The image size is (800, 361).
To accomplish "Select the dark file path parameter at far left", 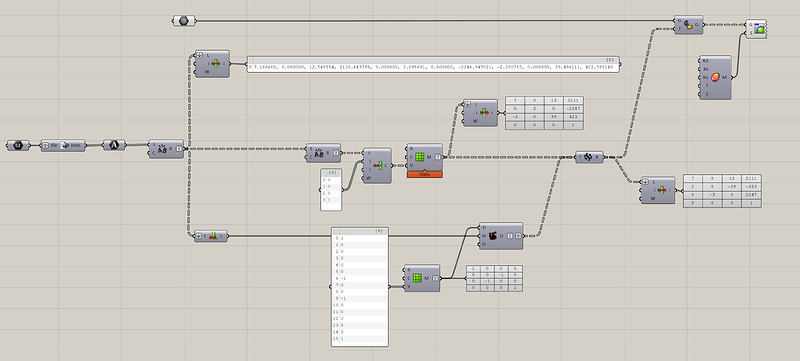I will pos(18,145).
